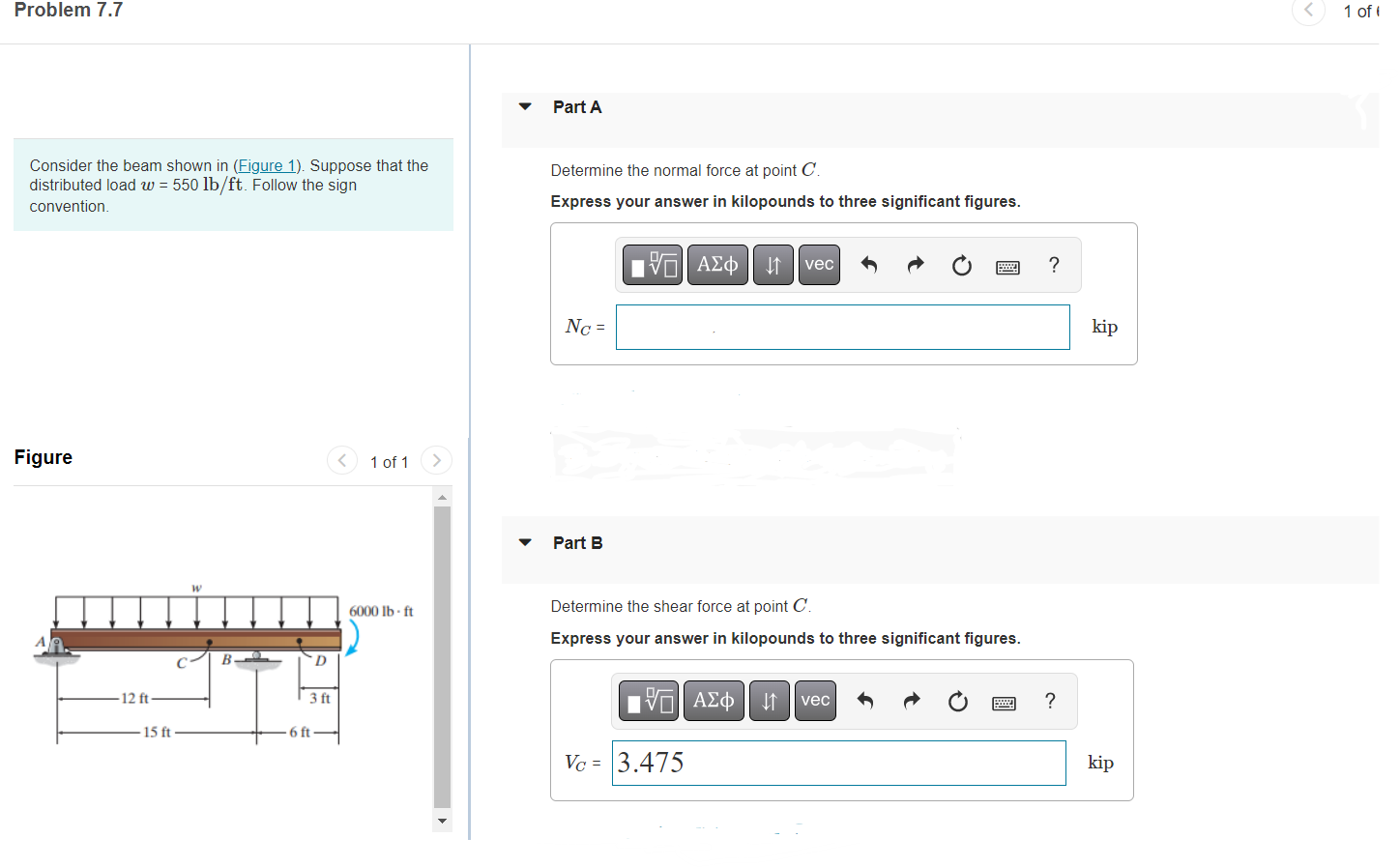The image size is (1400, 867).
Task: Undo last entry in Part A
Action: pyautogui.click(x=868, y=265)
